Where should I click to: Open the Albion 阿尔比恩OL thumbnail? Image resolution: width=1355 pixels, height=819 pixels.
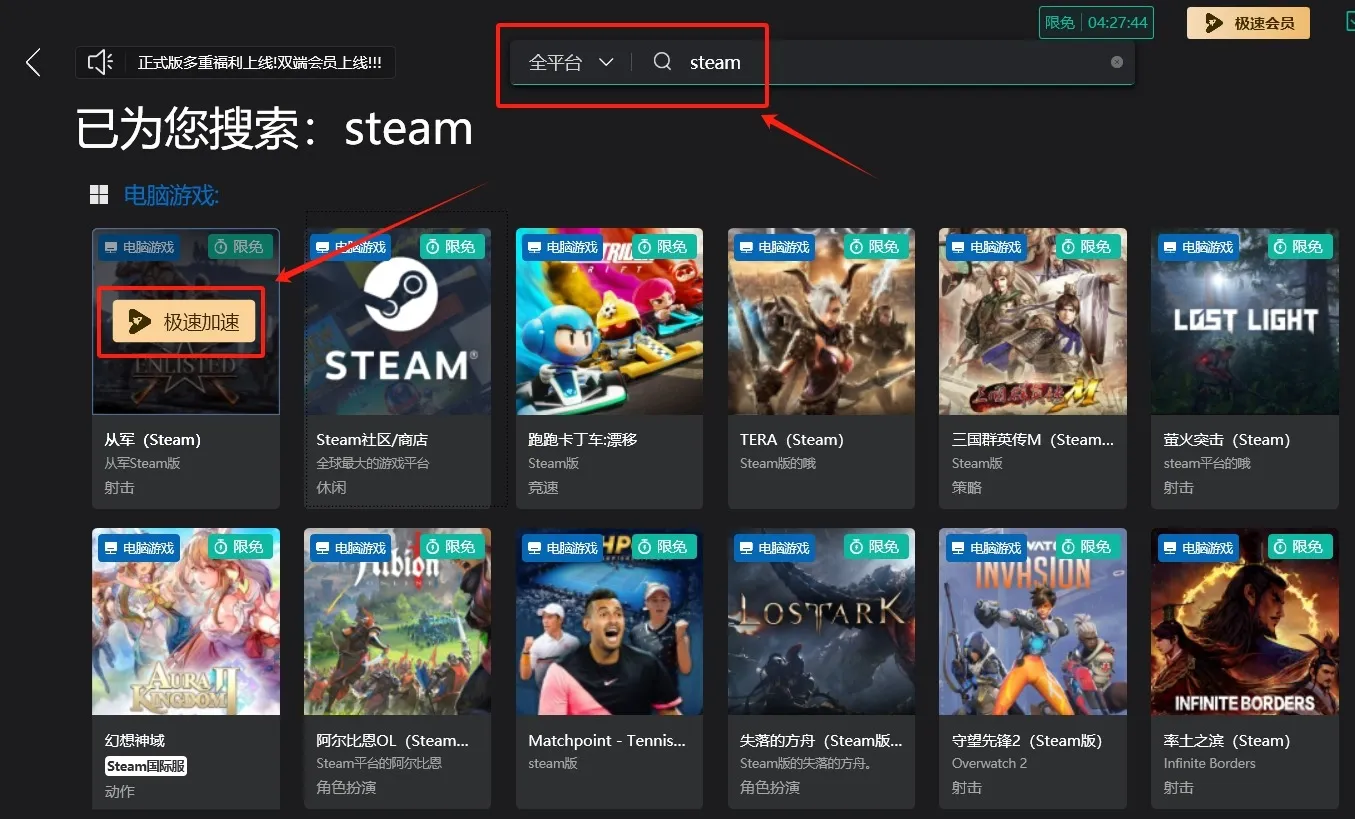pyautogui.click(x=397, y=621)
